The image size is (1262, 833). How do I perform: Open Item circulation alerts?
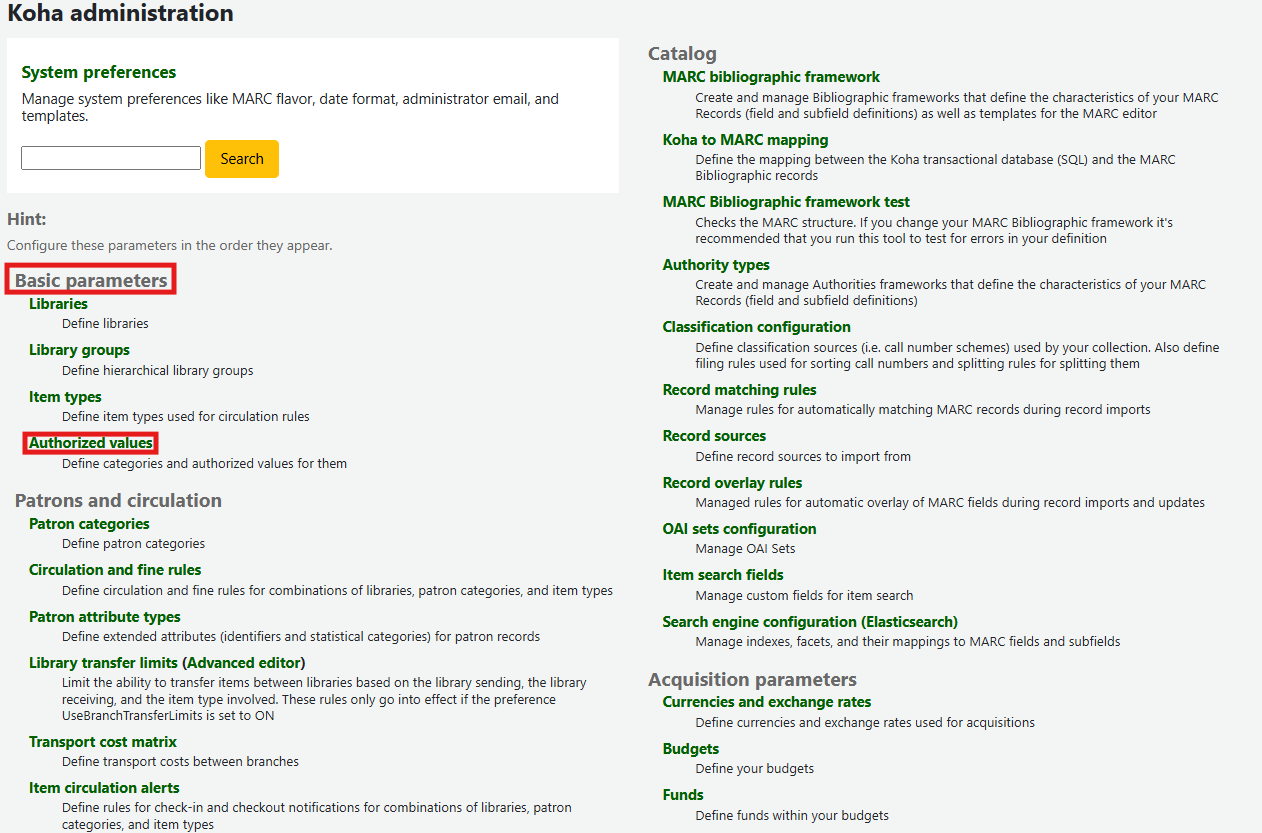pos(104,788)
